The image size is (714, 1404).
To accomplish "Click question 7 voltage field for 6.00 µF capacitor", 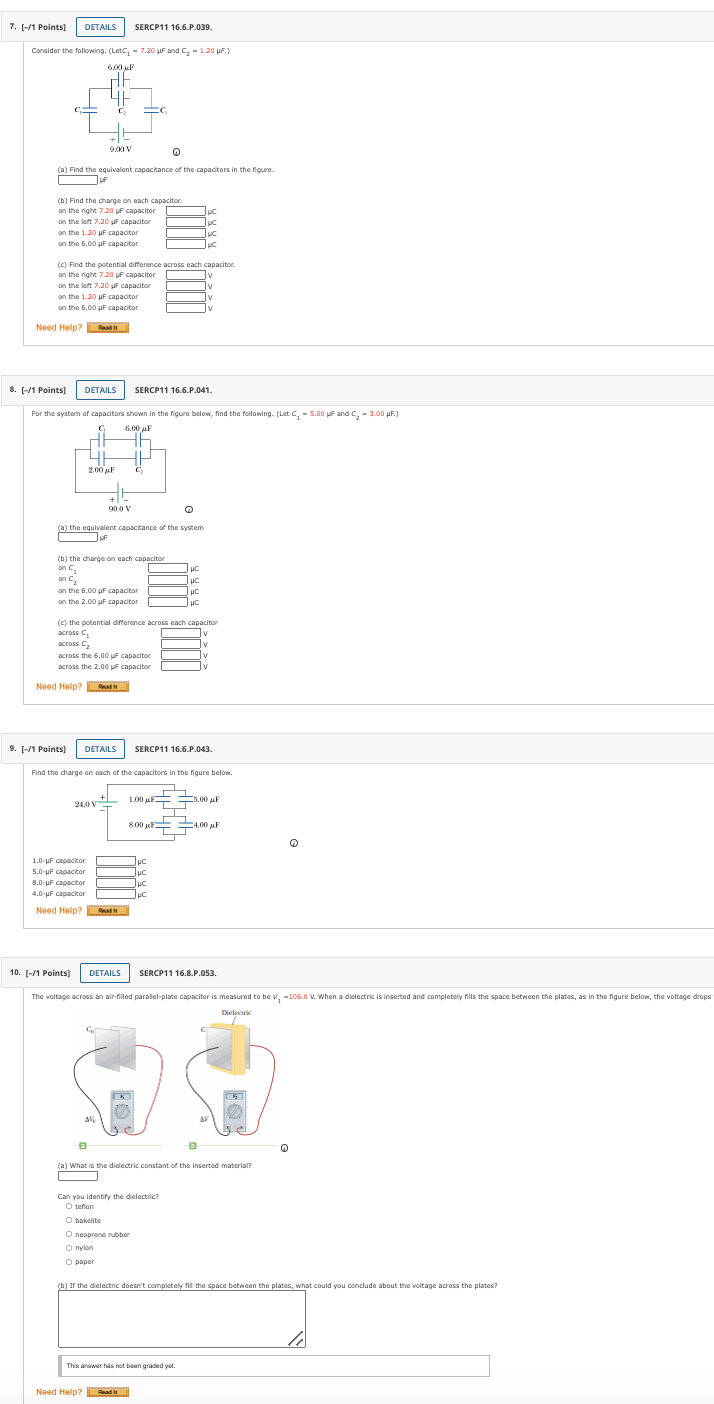I will click(x=186, y=307).
